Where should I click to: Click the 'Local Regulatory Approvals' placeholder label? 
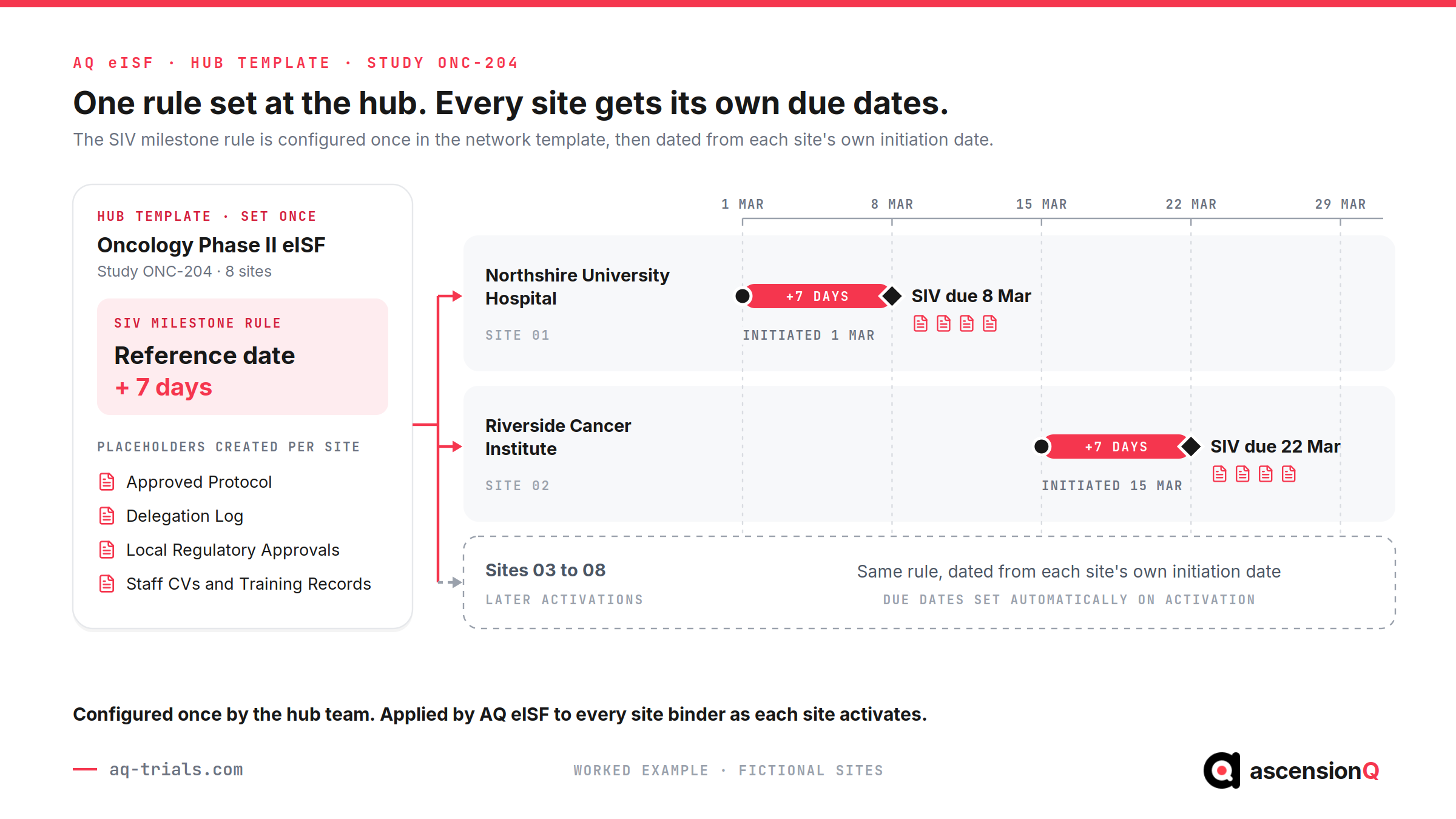233,550
